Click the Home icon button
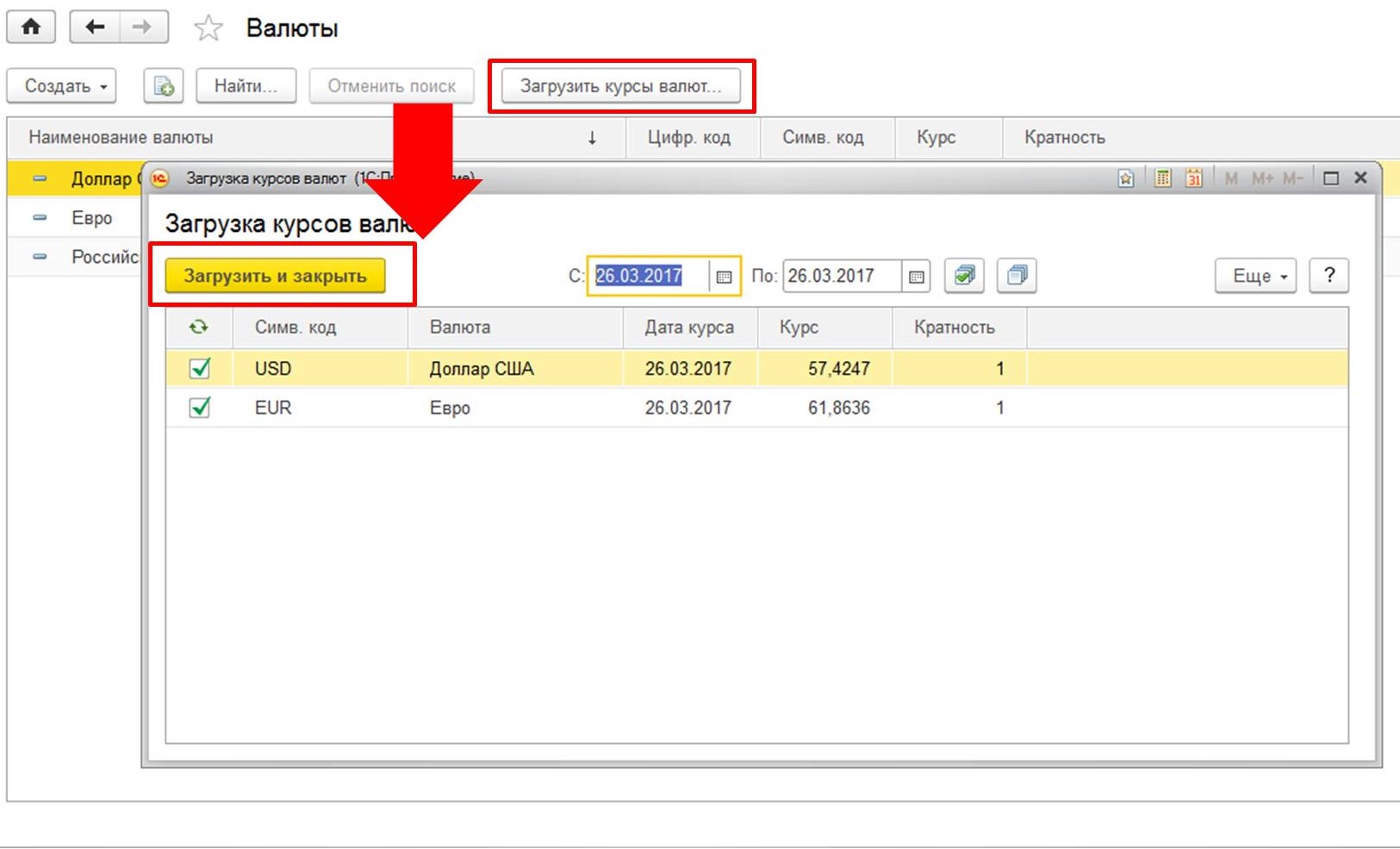 point(31,28)
